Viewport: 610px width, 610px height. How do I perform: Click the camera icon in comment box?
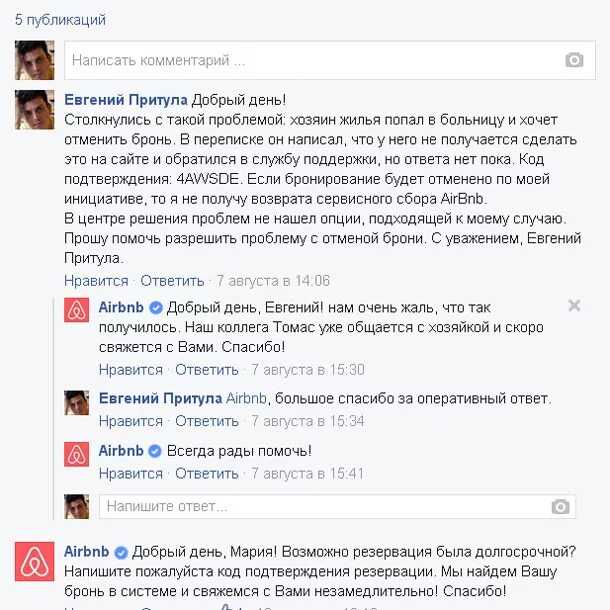[x=574, y=60]
